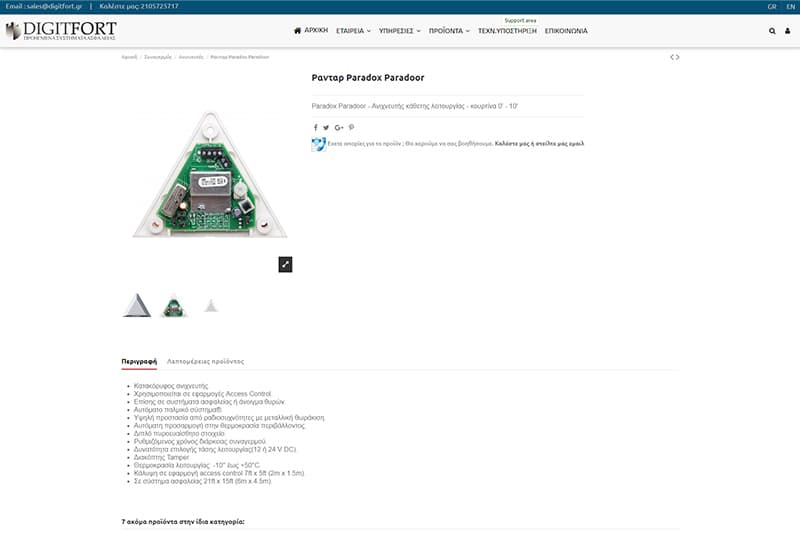800x550 pixels.
Task: Go to next product arrow
Action: point(678,57)
